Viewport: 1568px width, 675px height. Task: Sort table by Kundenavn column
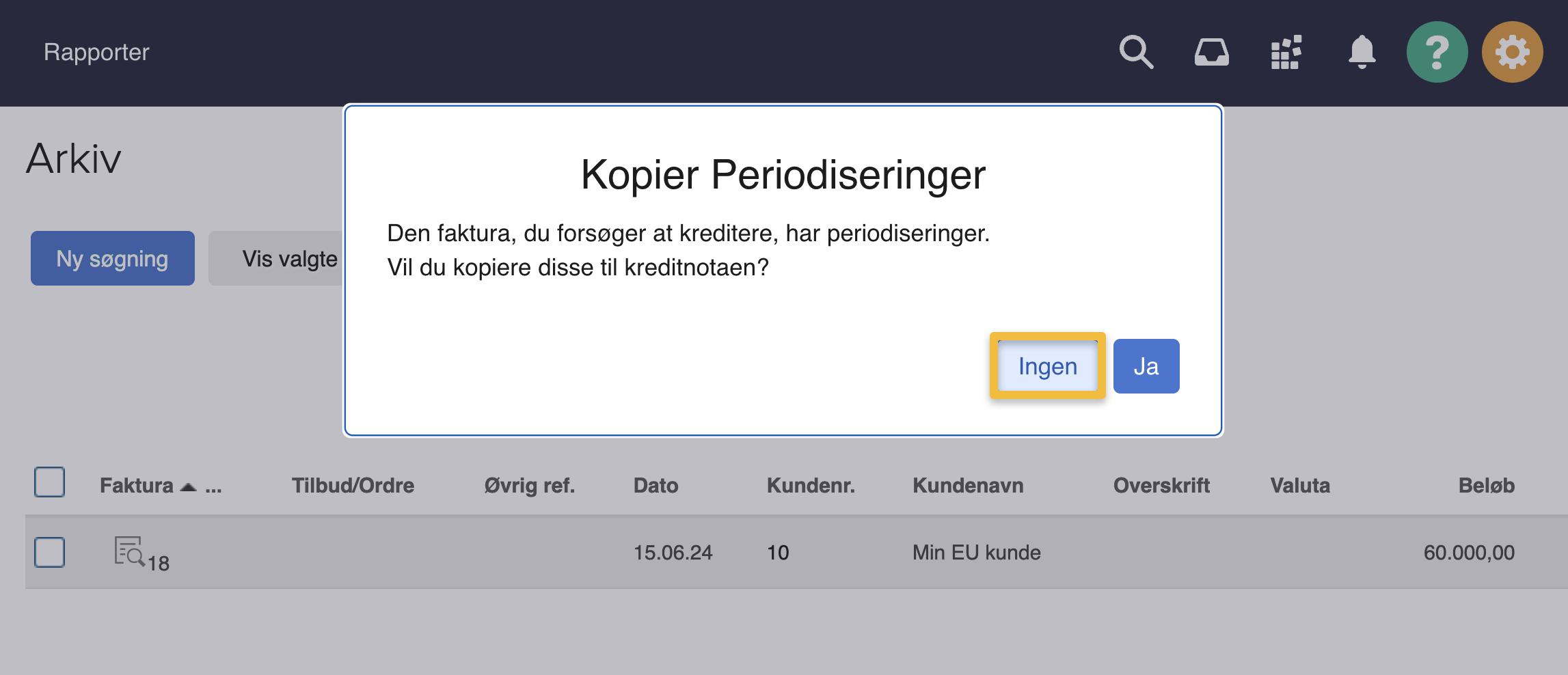968,486
